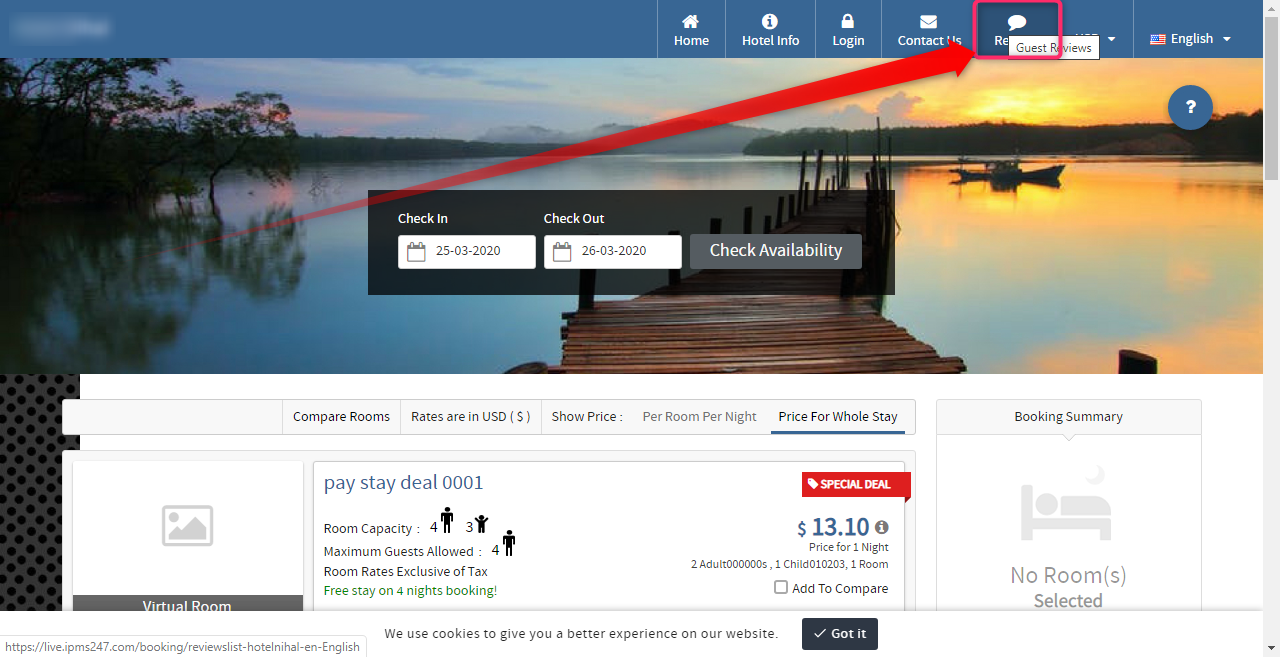Click the Check In date field

pyautogui.click(x=467, y=251)
